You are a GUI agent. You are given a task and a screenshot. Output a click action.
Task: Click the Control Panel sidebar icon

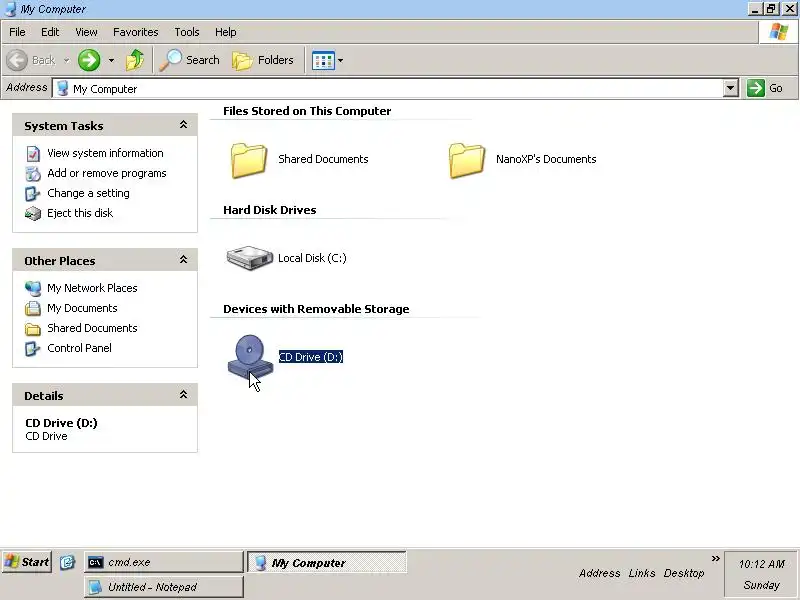tap(33, 348)
